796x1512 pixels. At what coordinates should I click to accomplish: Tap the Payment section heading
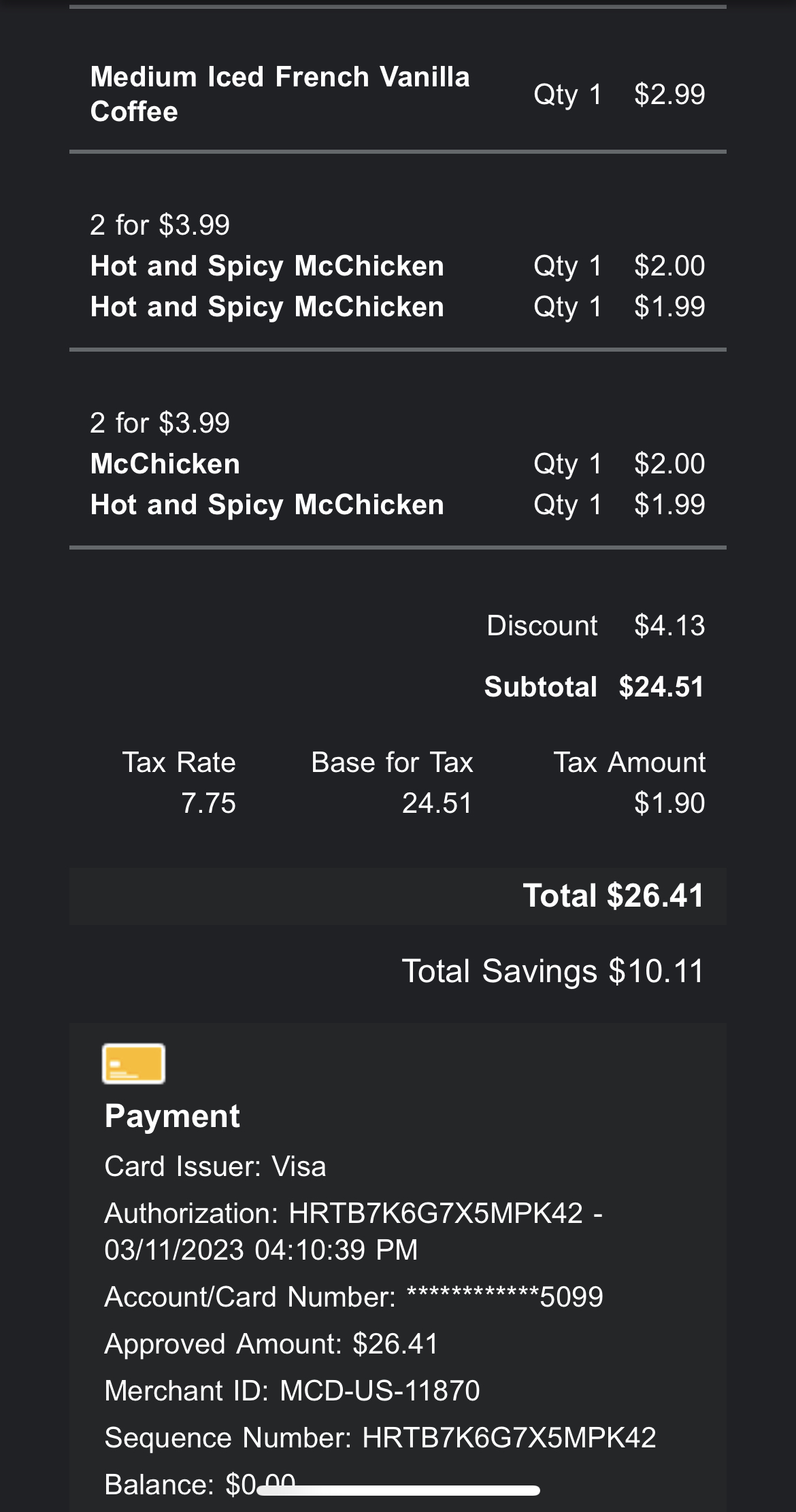point(172,1116)
